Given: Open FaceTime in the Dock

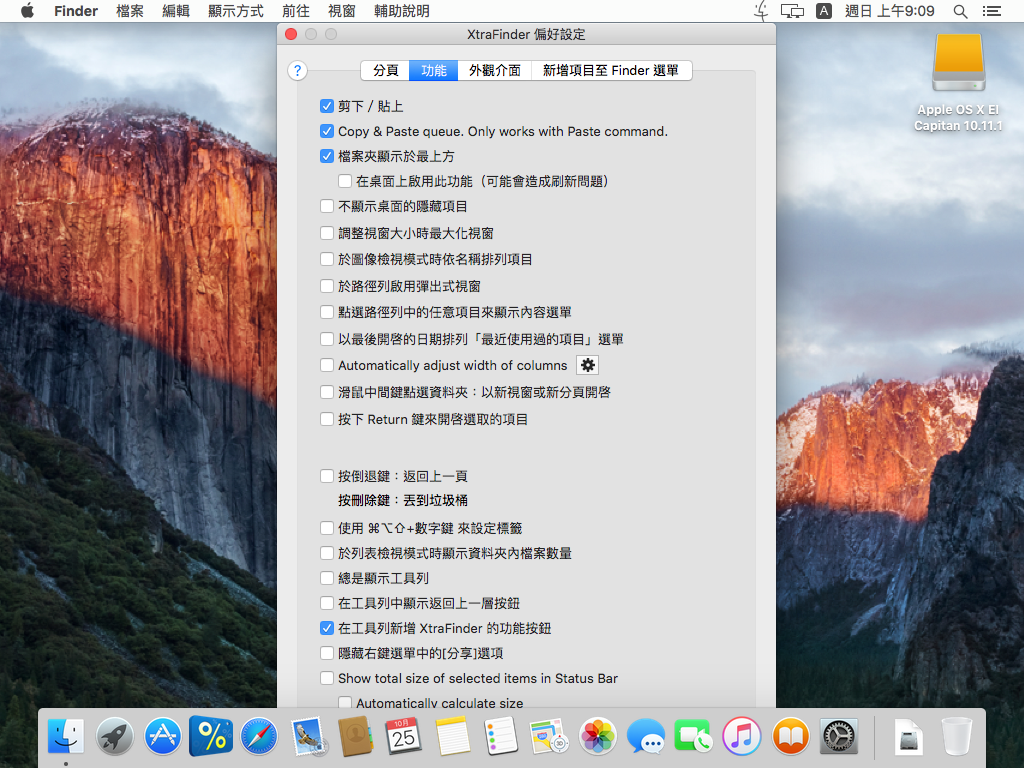Looking at the screenshot, I should coord(694,736).
